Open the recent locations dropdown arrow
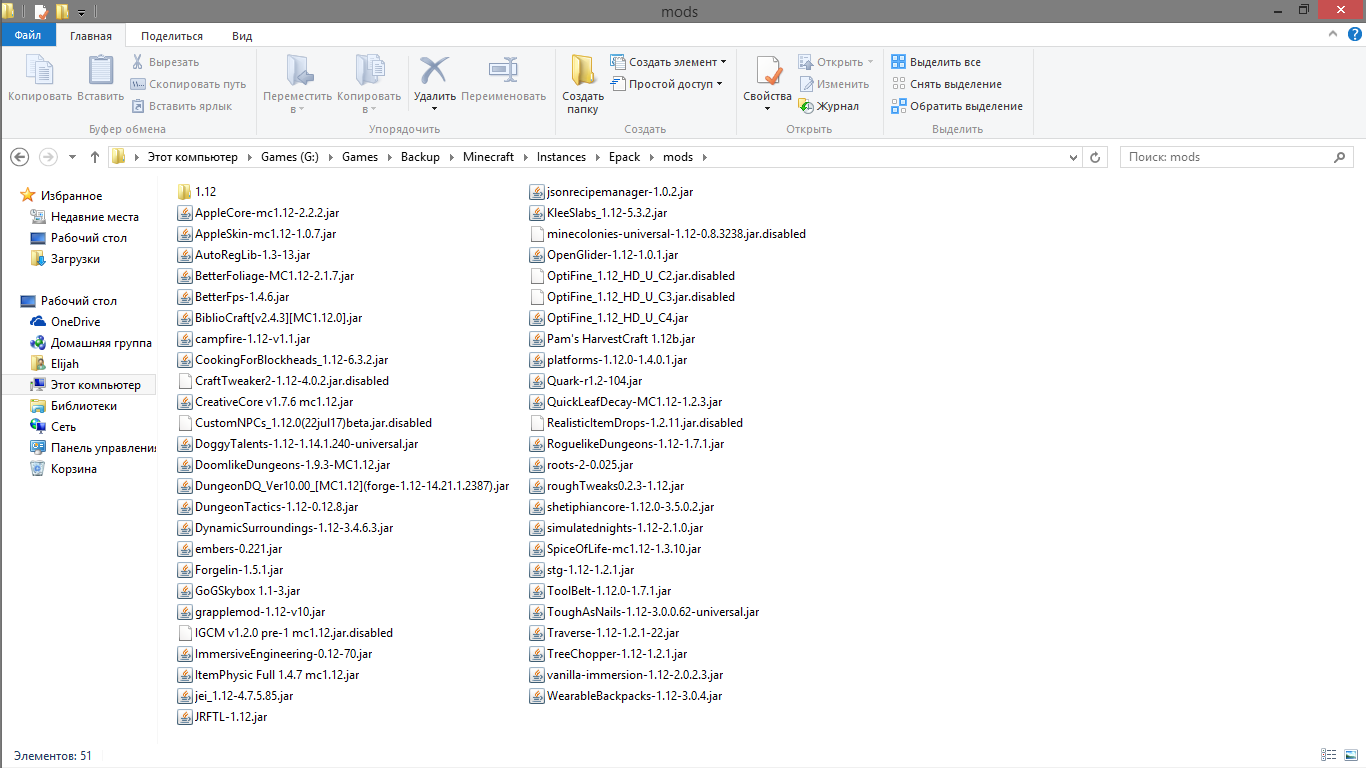 (72, 157)
